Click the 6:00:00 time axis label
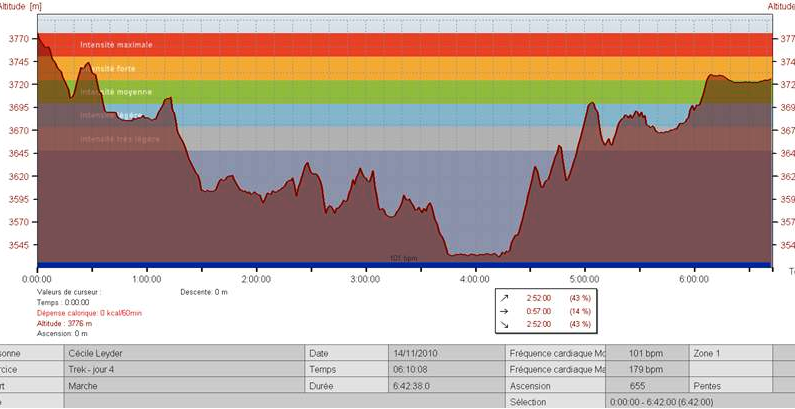Screen dimensions: 795x409 693,279
